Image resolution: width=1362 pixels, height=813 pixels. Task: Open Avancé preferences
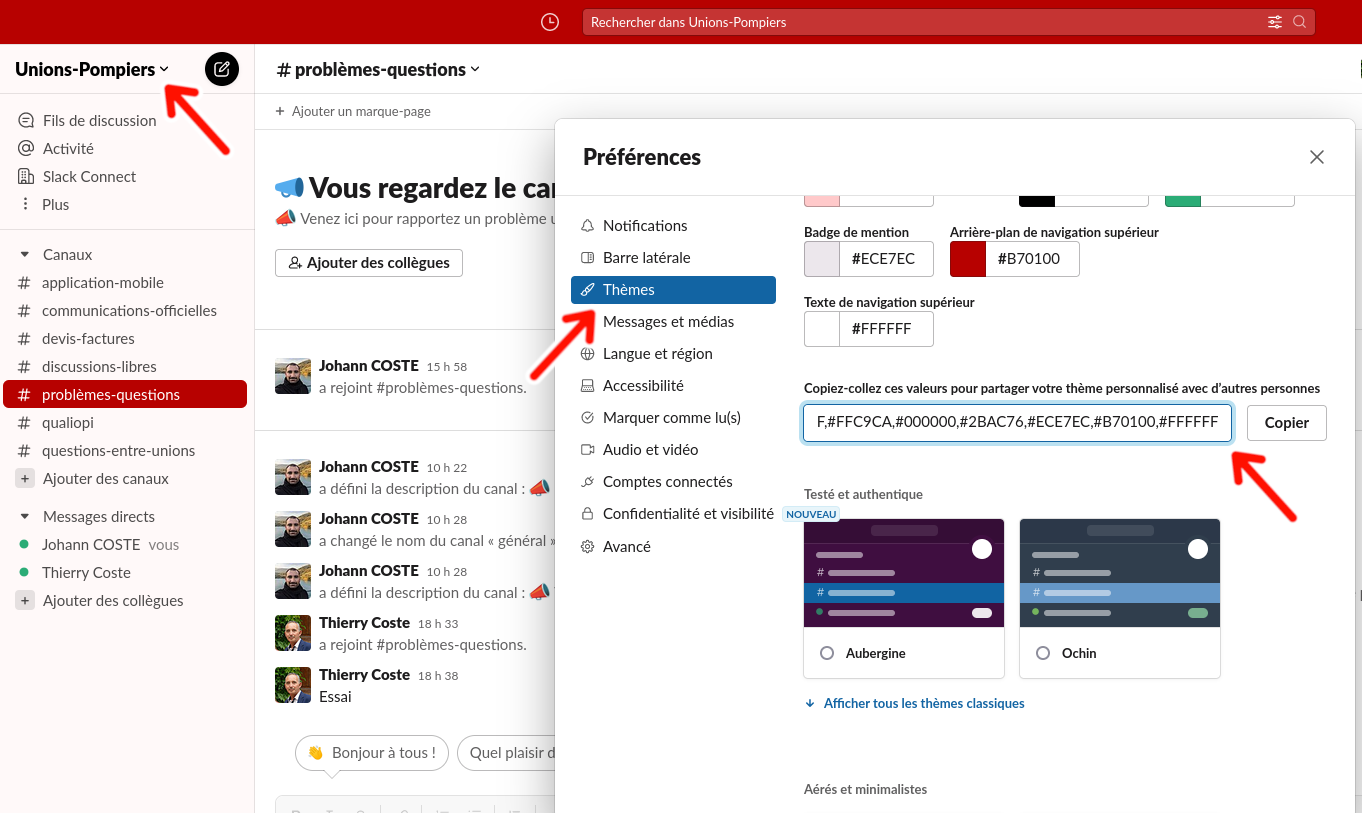click(673, 547)
